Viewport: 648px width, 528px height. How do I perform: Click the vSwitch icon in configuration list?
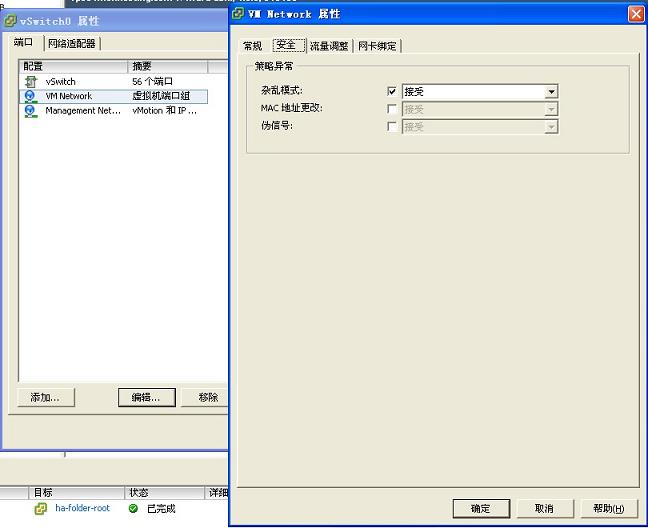[30, 81]
